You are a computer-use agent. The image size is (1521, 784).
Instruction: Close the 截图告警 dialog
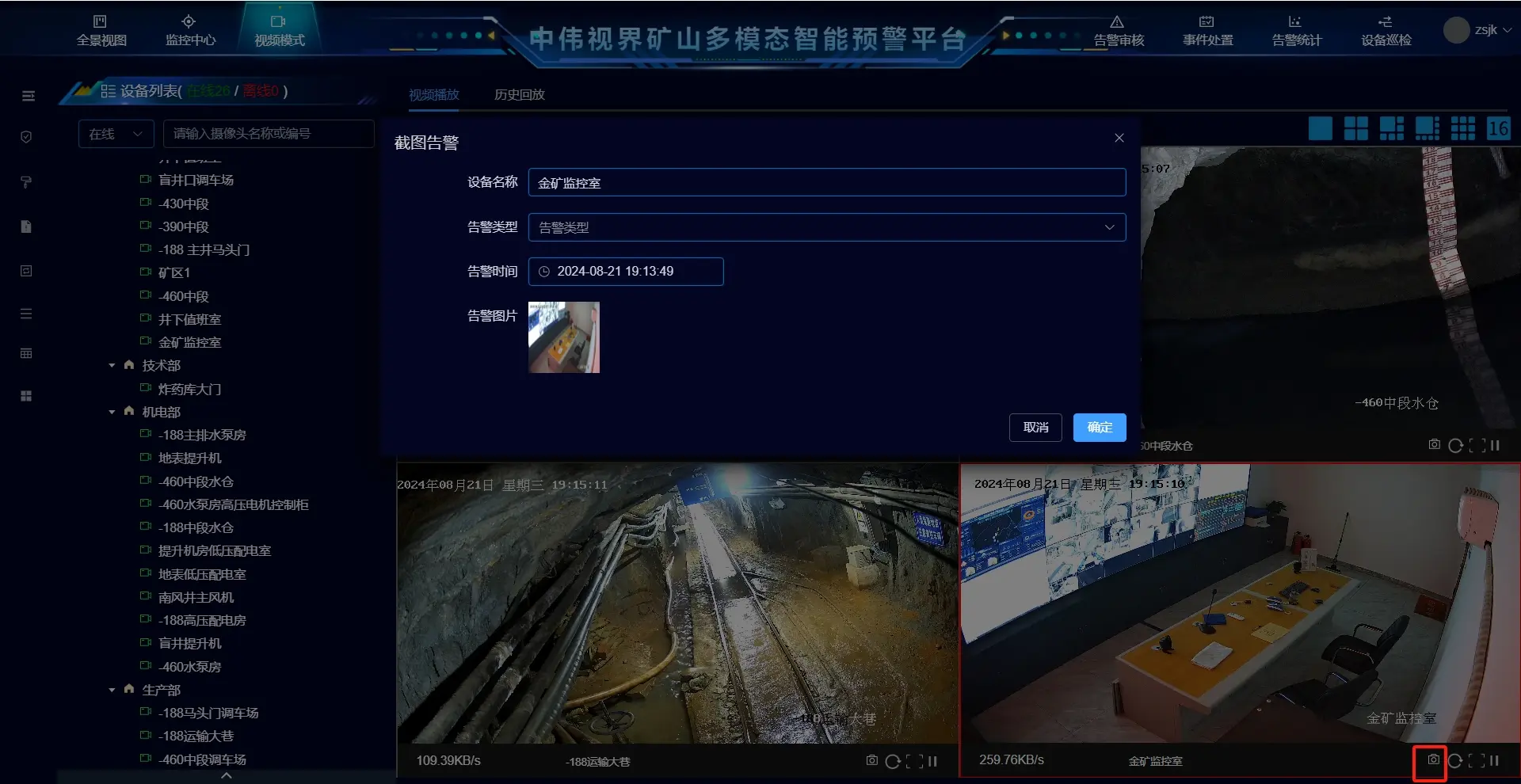point(1119,138)
